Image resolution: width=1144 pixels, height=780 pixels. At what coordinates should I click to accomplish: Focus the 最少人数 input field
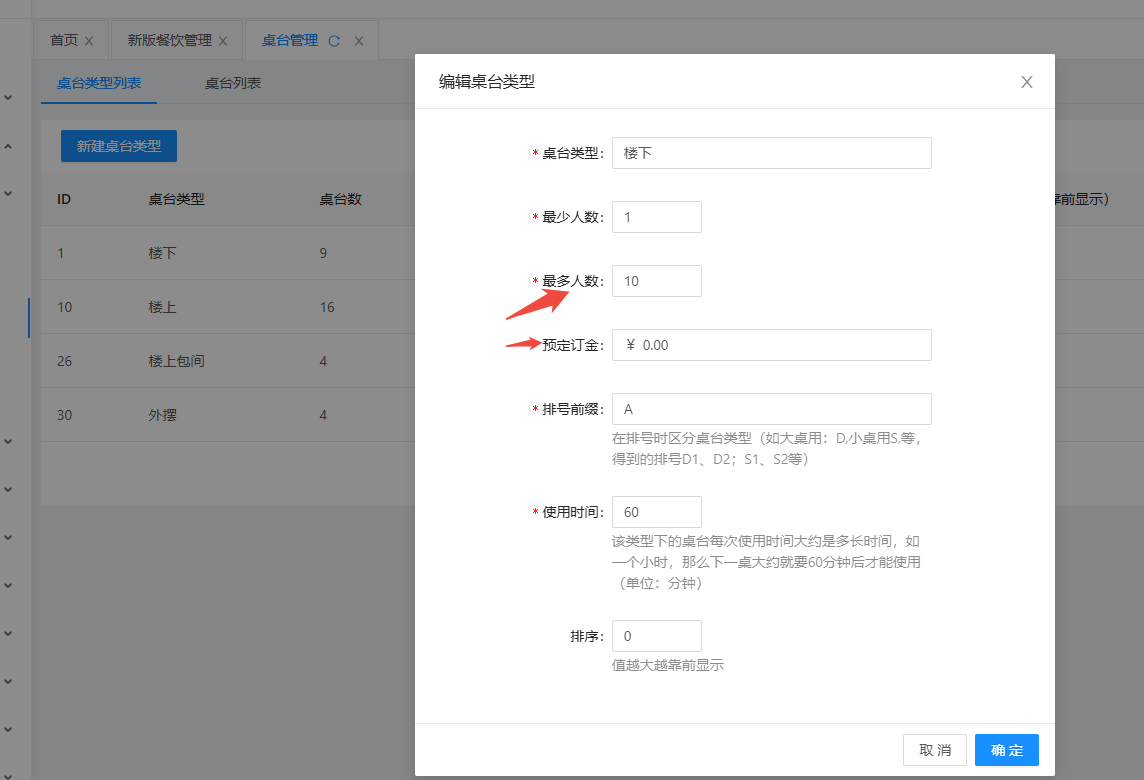(657, 217)
